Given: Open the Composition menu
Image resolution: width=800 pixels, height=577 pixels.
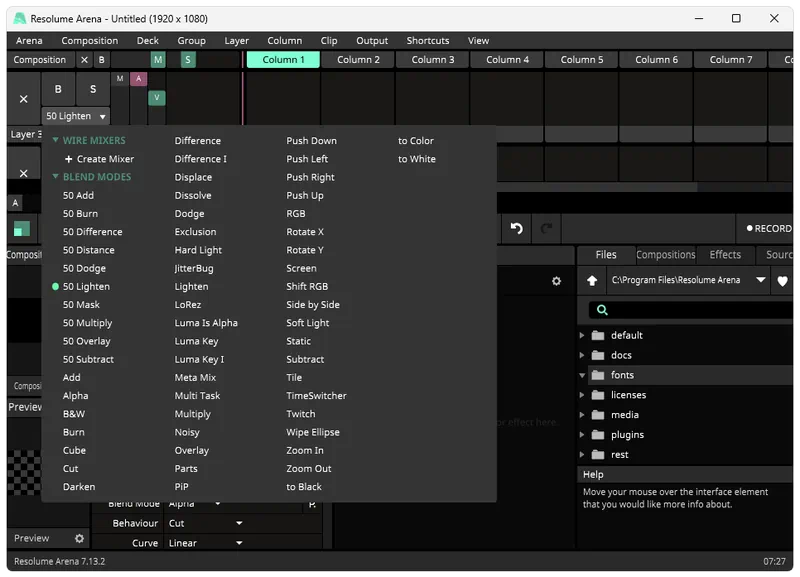Looking at the screenshot, I should tap(89, 40).
